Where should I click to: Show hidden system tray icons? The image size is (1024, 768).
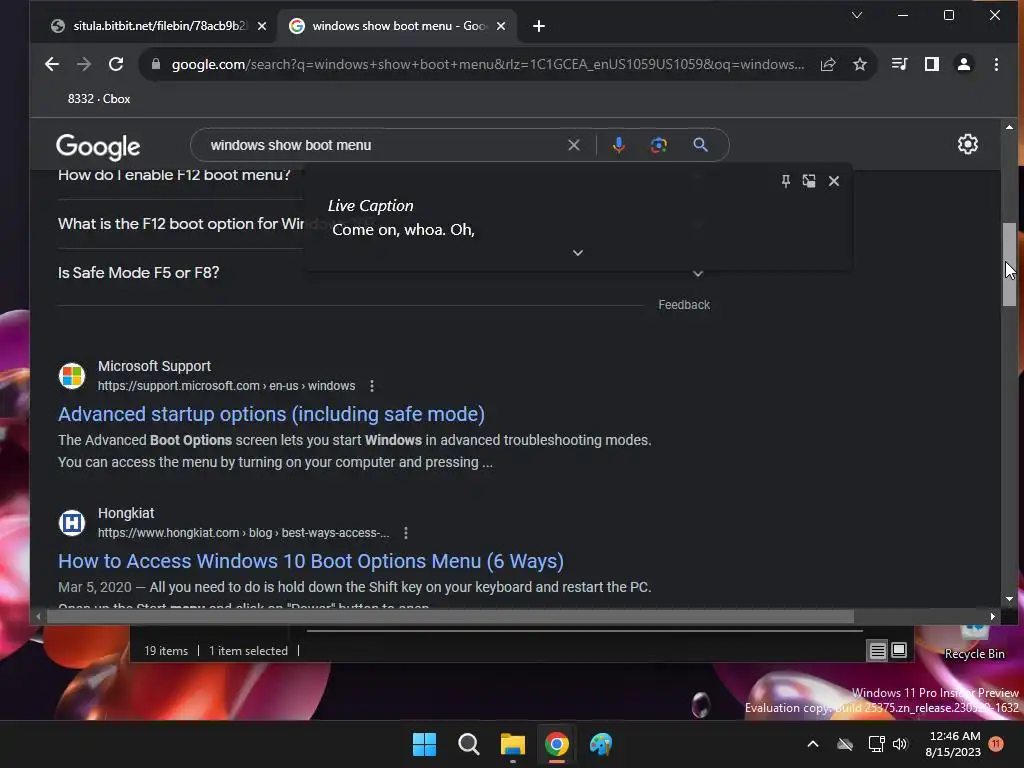813,744
